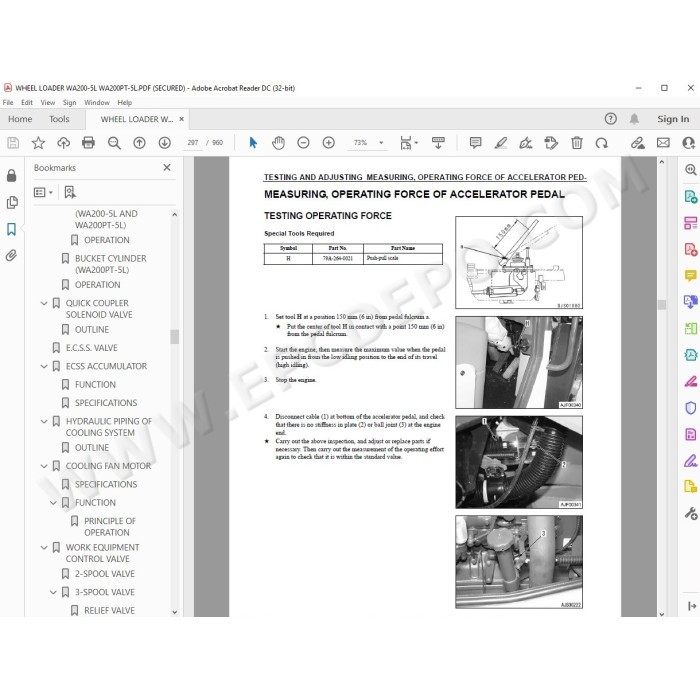Open the Help menu

click(125, 103)
